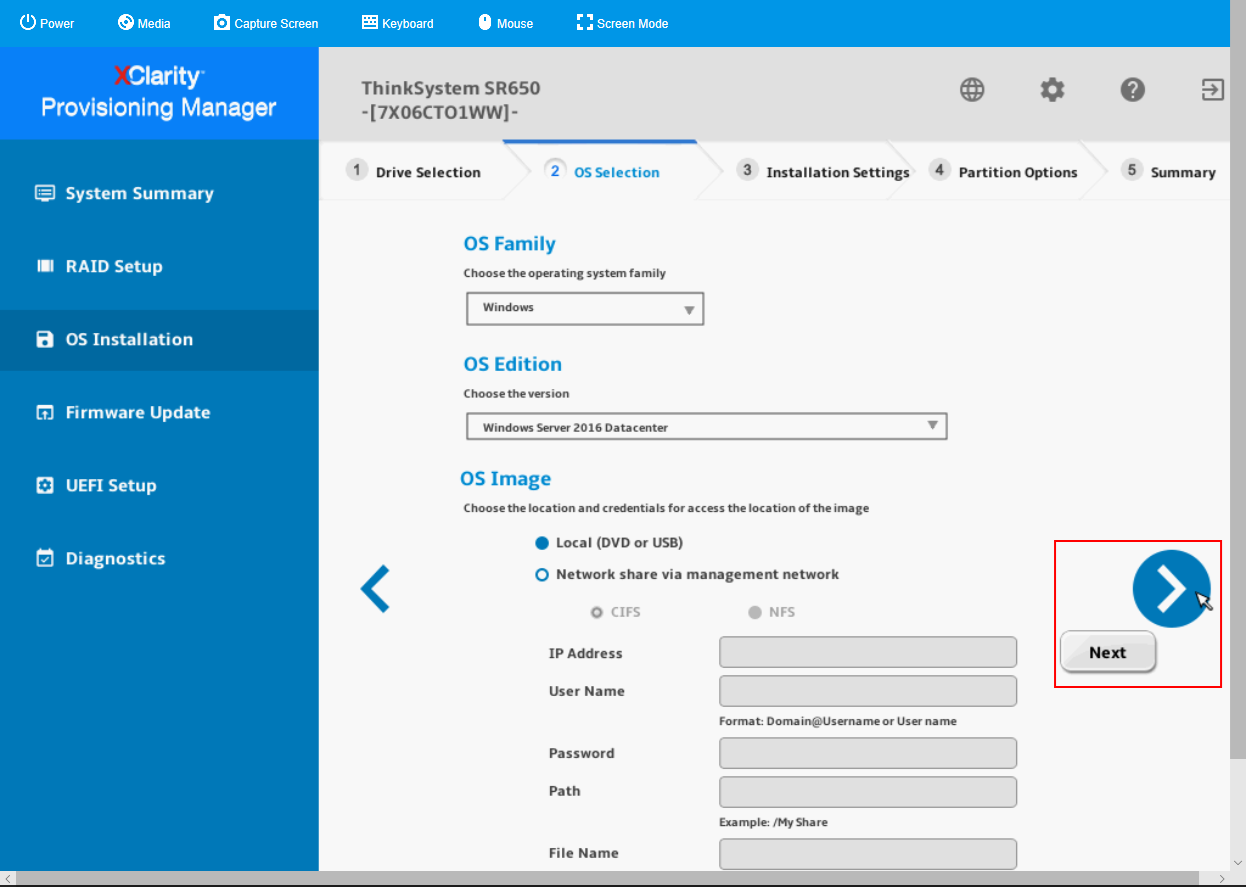Go to step 5 Summary

[1169, 171]
